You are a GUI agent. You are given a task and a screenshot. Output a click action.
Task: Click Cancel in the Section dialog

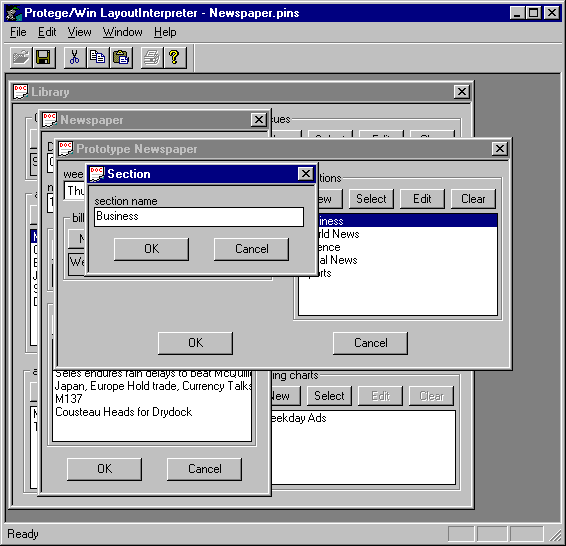[252, 249]
